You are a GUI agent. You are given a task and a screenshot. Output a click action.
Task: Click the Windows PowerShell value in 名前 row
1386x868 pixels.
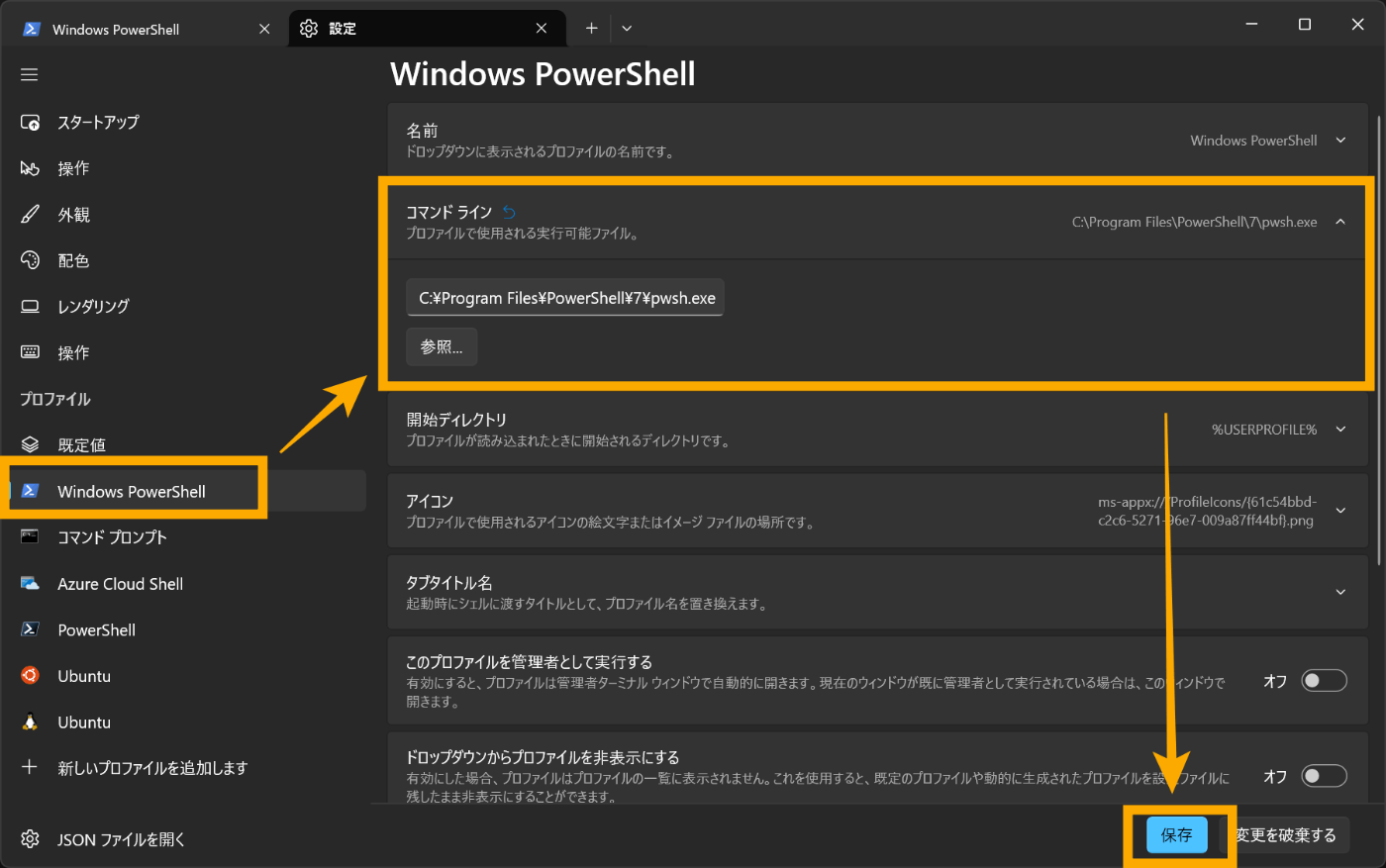pos(1253,141)
